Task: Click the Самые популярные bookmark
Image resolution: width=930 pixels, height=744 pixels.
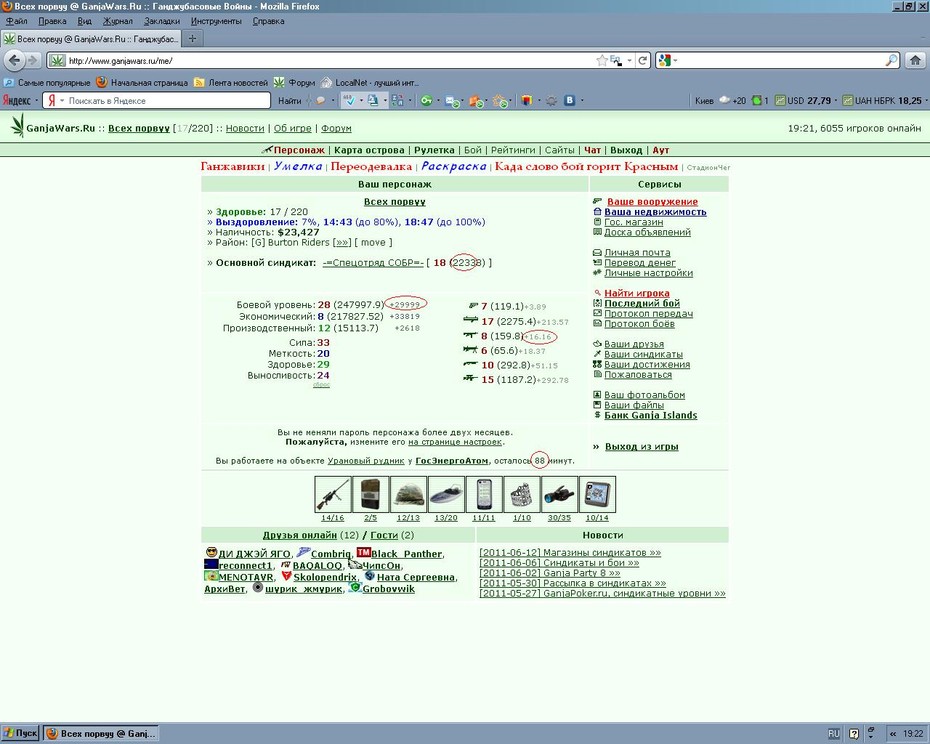Action: 47,83
